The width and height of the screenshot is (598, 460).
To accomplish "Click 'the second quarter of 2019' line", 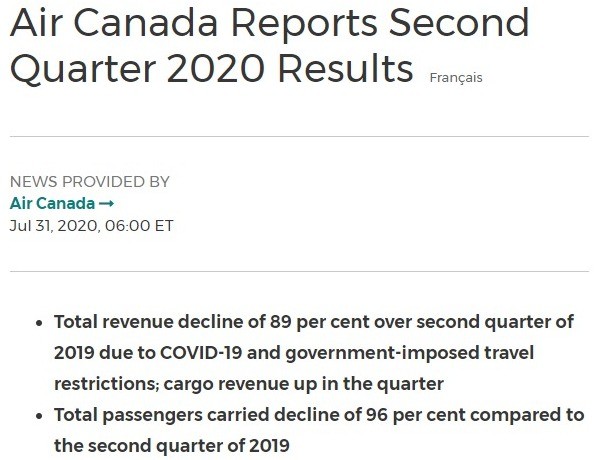I will coord(172,446).
